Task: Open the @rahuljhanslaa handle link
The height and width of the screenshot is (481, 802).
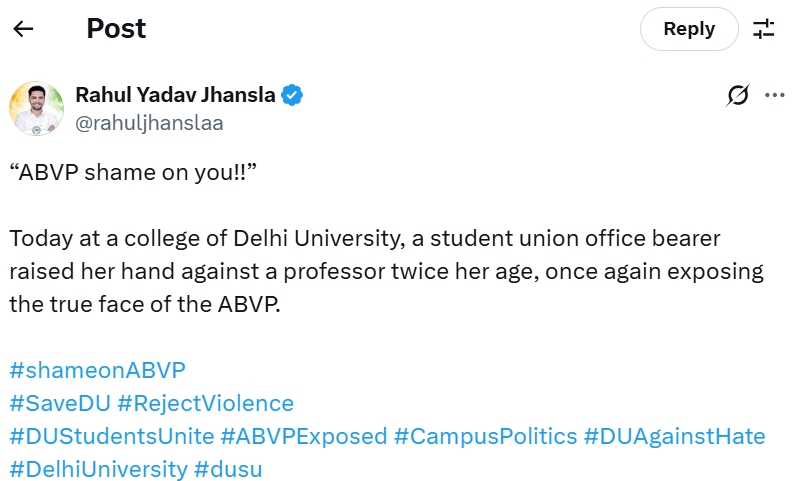Action: point(149,123)
